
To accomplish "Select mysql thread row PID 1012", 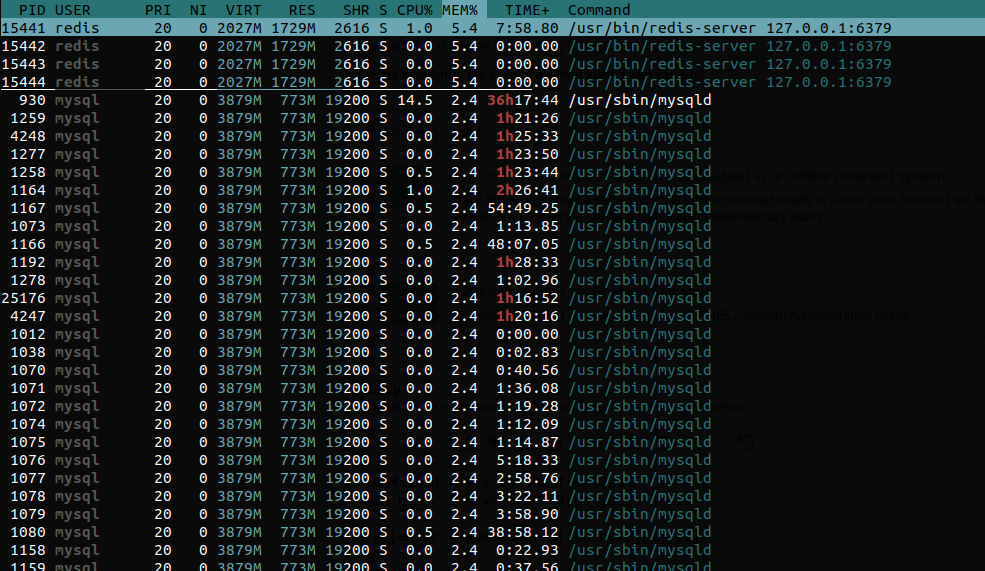I will 492,334.
